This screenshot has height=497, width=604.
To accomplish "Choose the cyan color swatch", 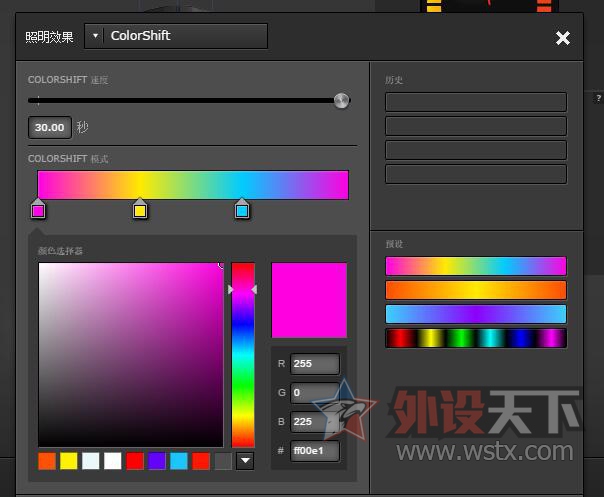I will coord(179,461).
